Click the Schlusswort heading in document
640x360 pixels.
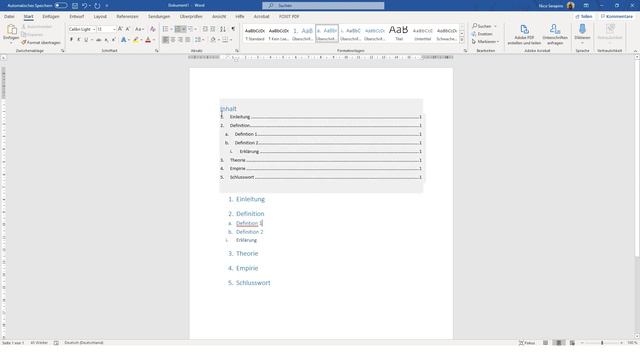[253, 282]
